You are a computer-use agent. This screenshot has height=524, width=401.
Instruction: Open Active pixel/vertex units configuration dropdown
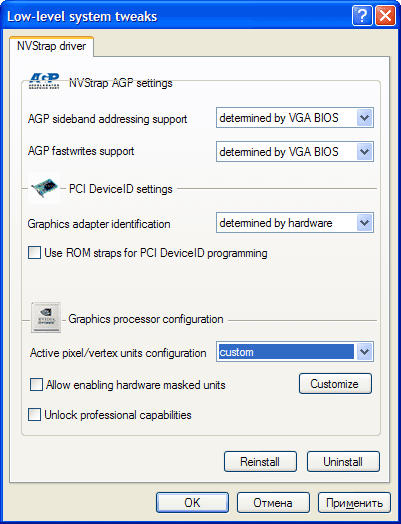[364, 352]
